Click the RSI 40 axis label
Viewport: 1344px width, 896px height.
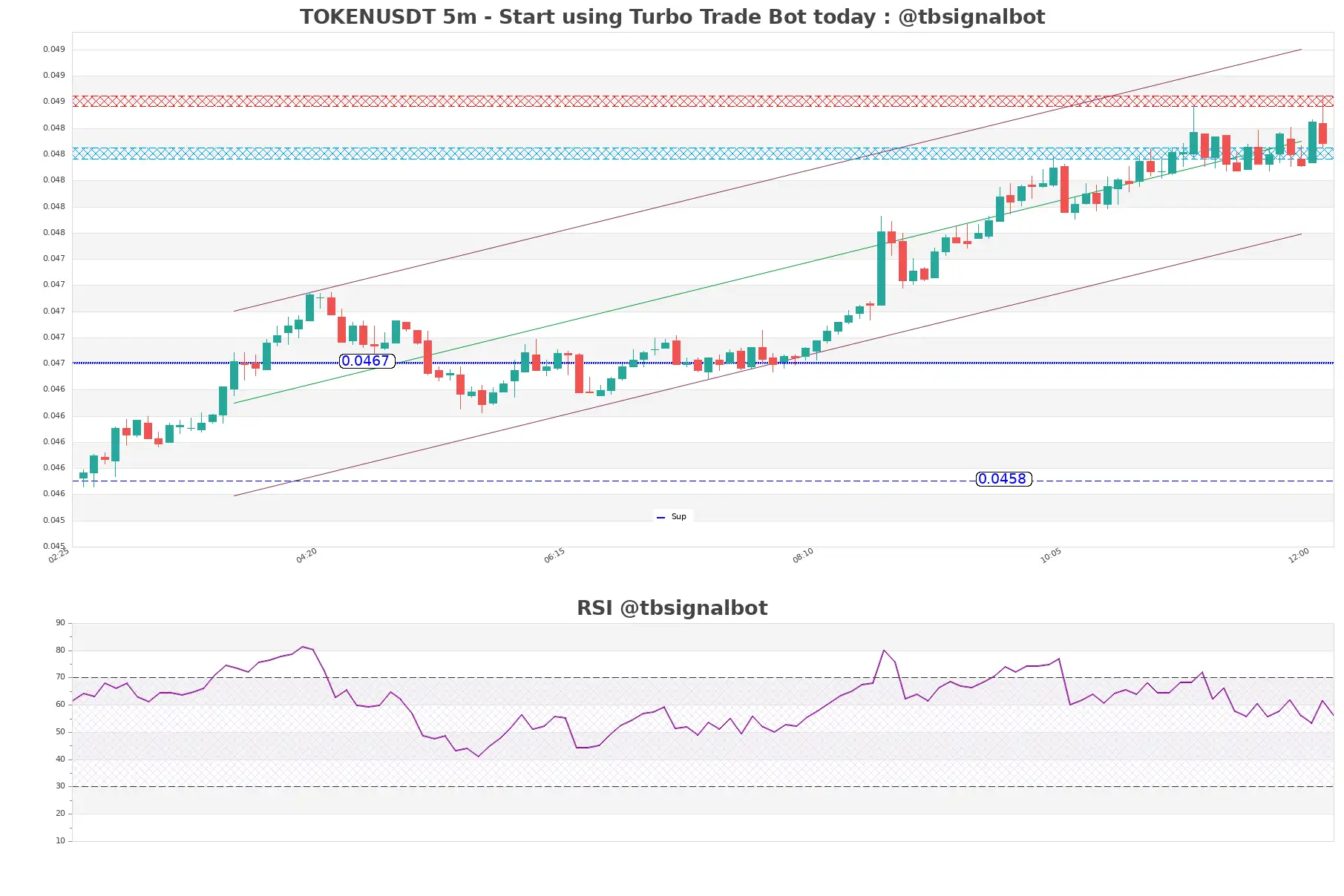coord(60,760)
